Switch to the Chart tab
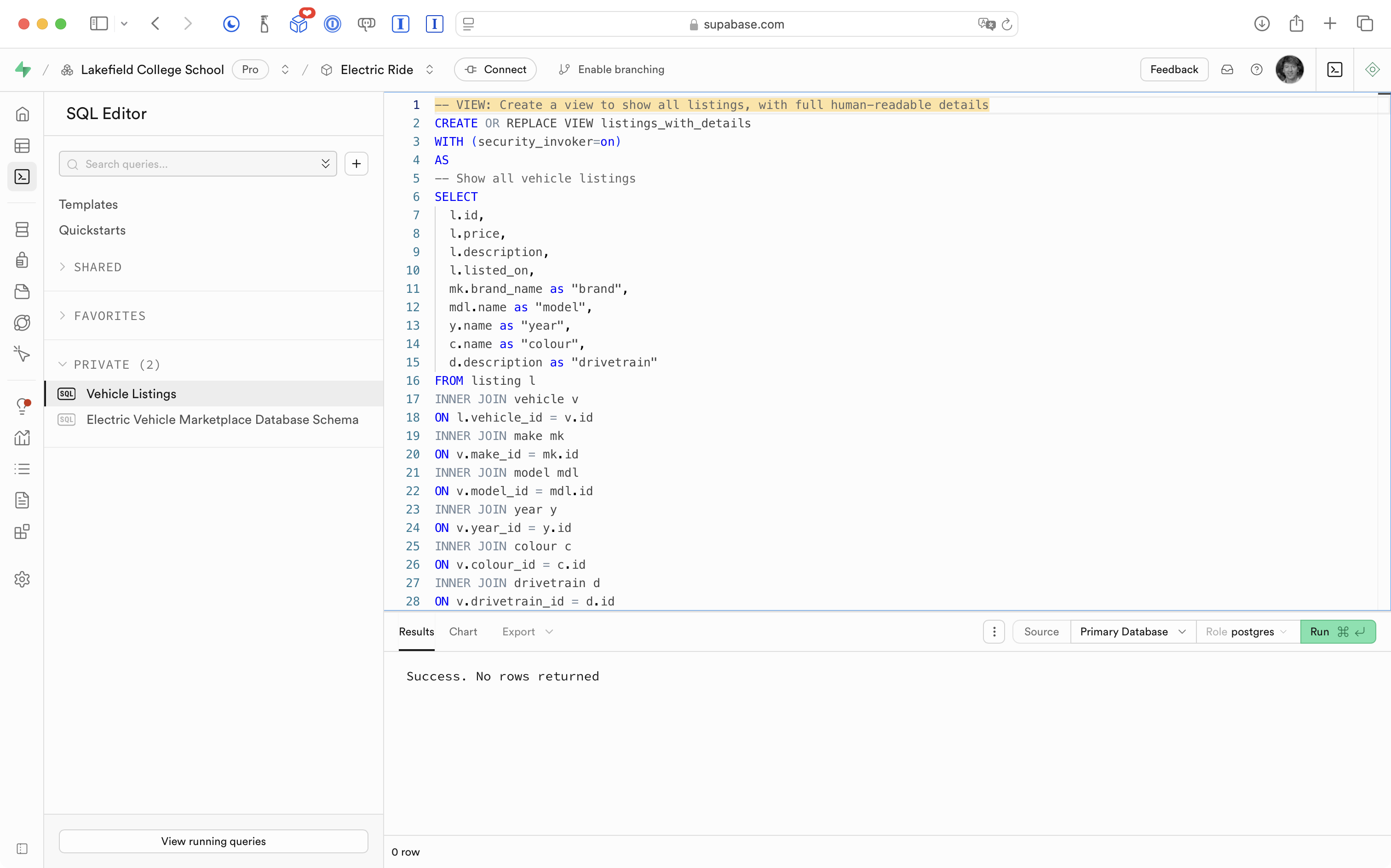 pyautogui.click(x=463, y=632)
